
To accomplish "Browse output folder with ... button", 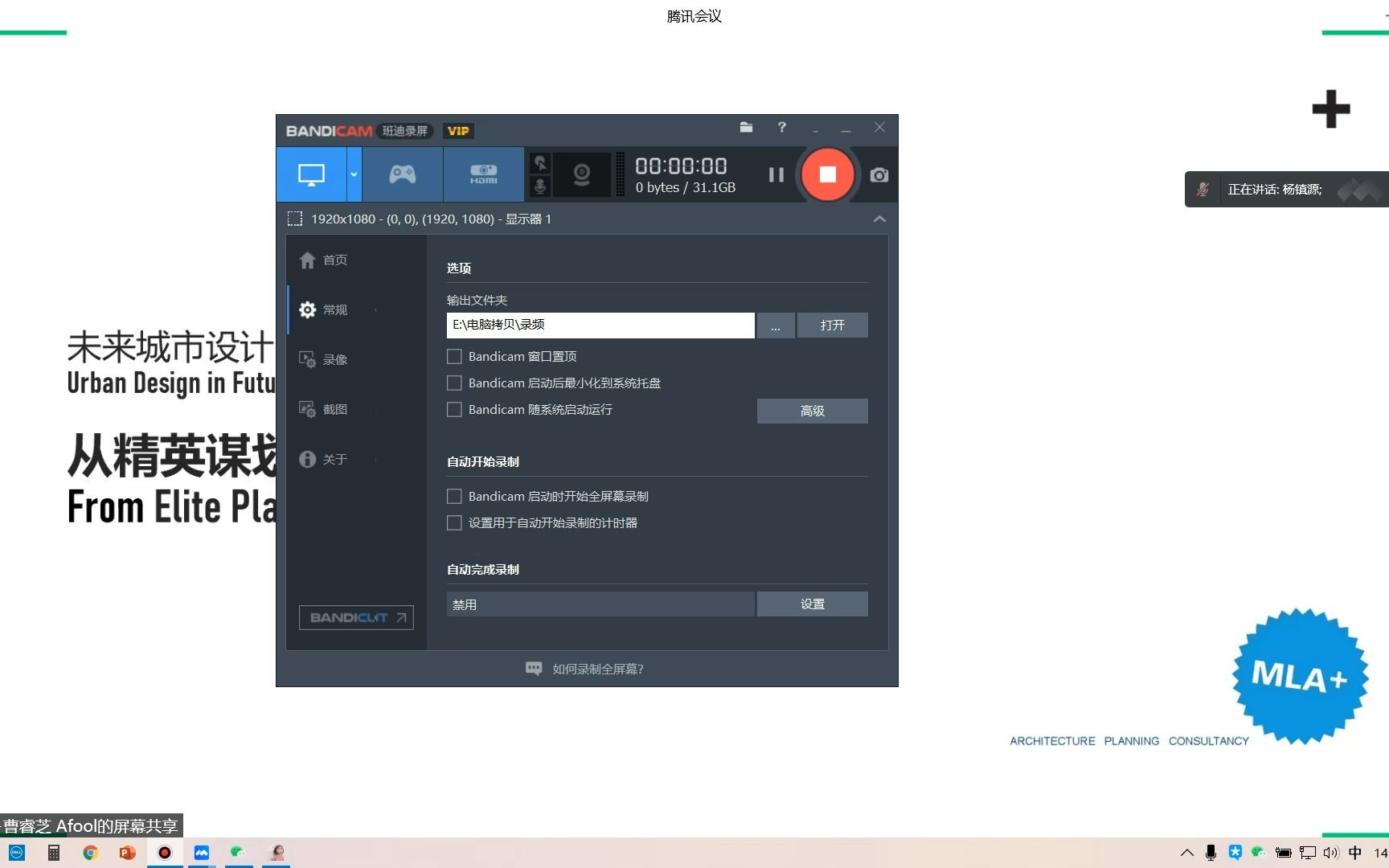I will (776, 325).
